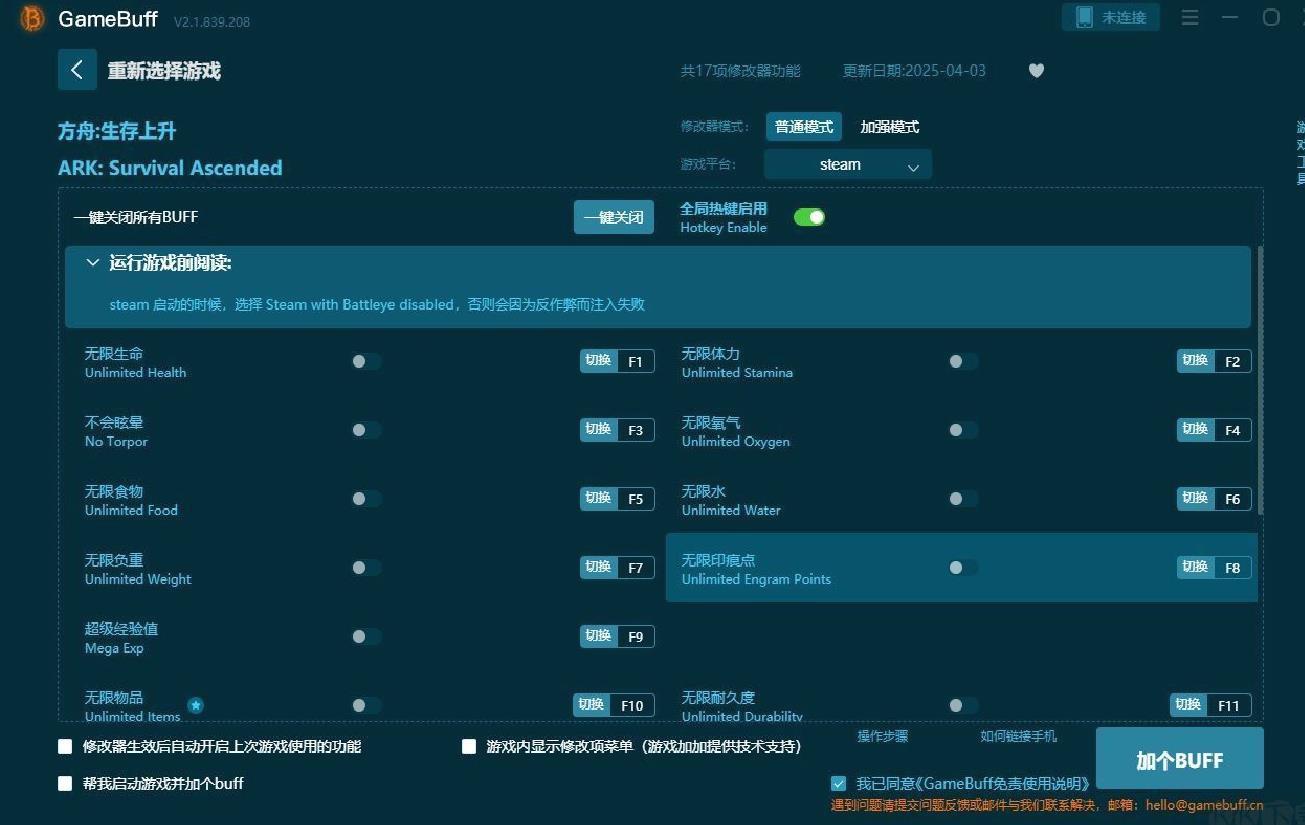Screen dimensions: 1305x825
Task: Click the vertical scrollbar of cheat list
Action: pyautogui.click(x=1260, y=382)
